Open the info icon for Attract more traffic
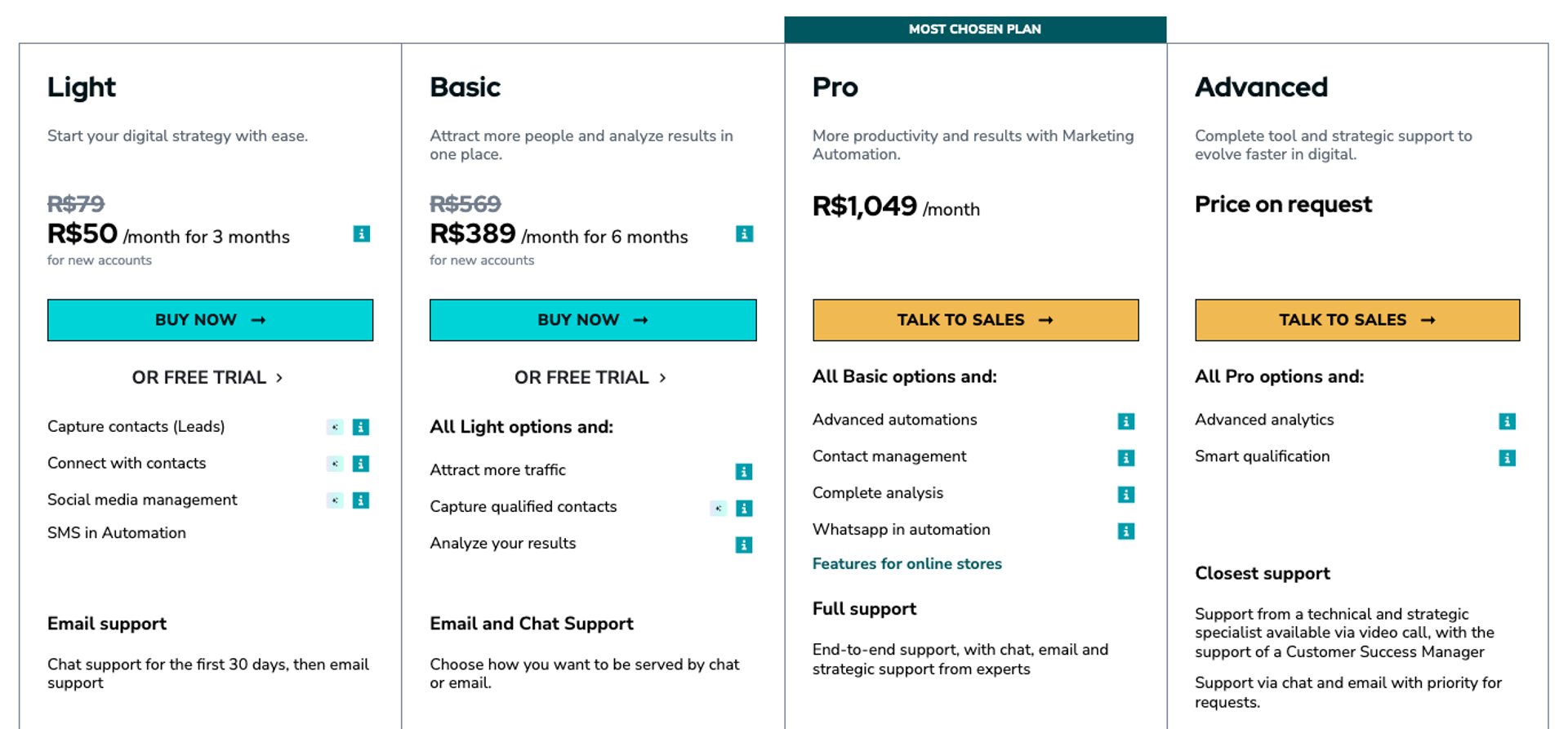 743,471
